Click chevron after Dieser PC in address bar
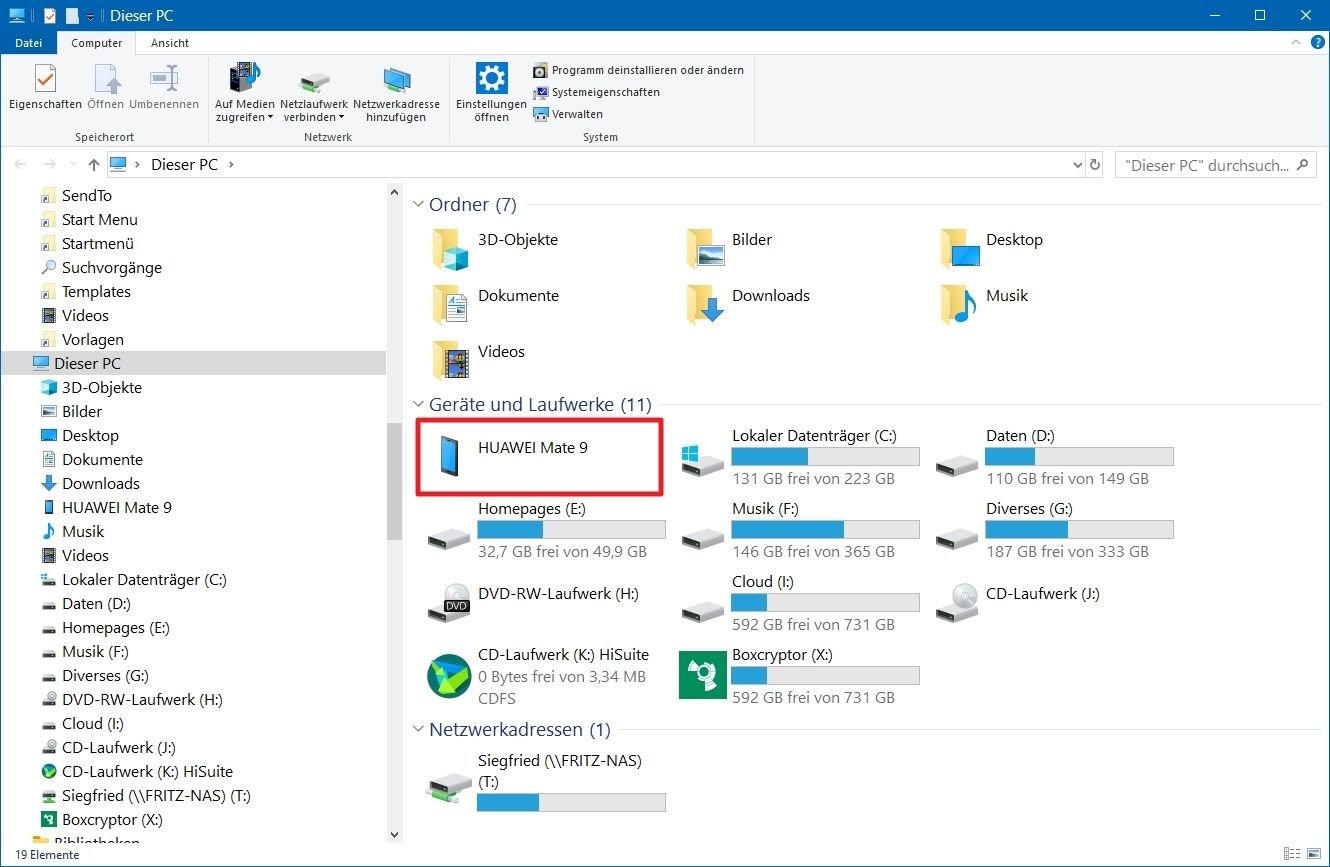 pyautogui.click(x=231, y=165)
